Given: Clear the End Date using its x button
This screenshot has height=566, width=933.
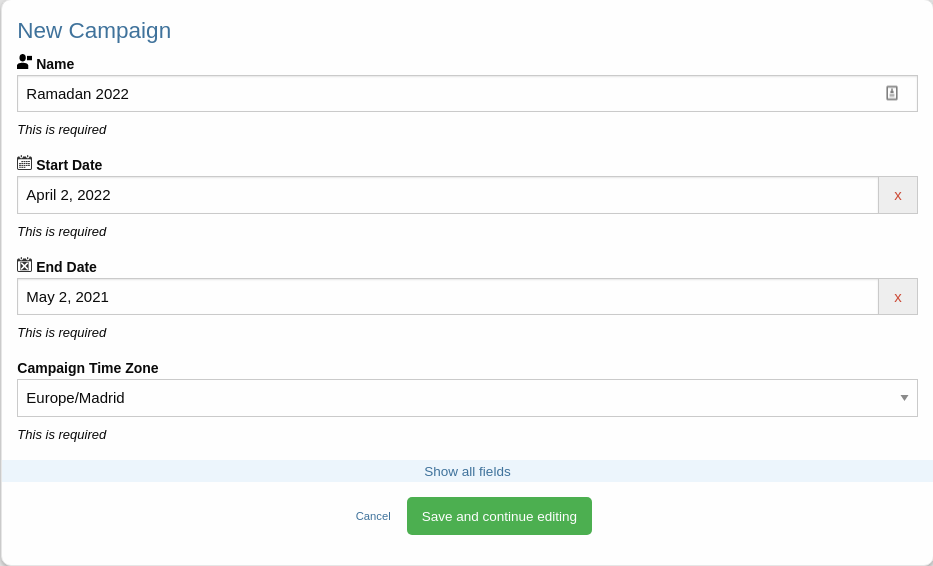Looking at the screenshot, I should 898,297.
